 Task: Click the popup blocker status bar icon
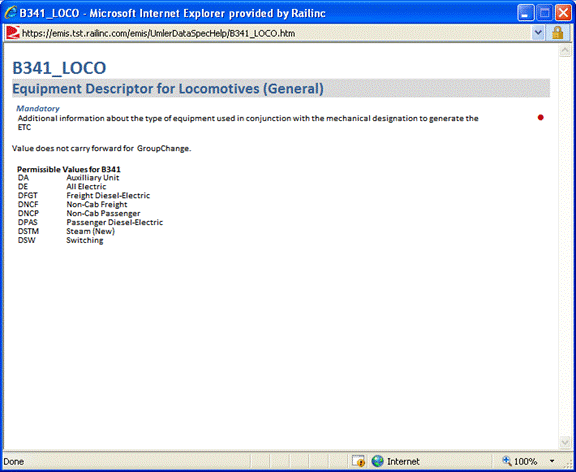(358, 461)
